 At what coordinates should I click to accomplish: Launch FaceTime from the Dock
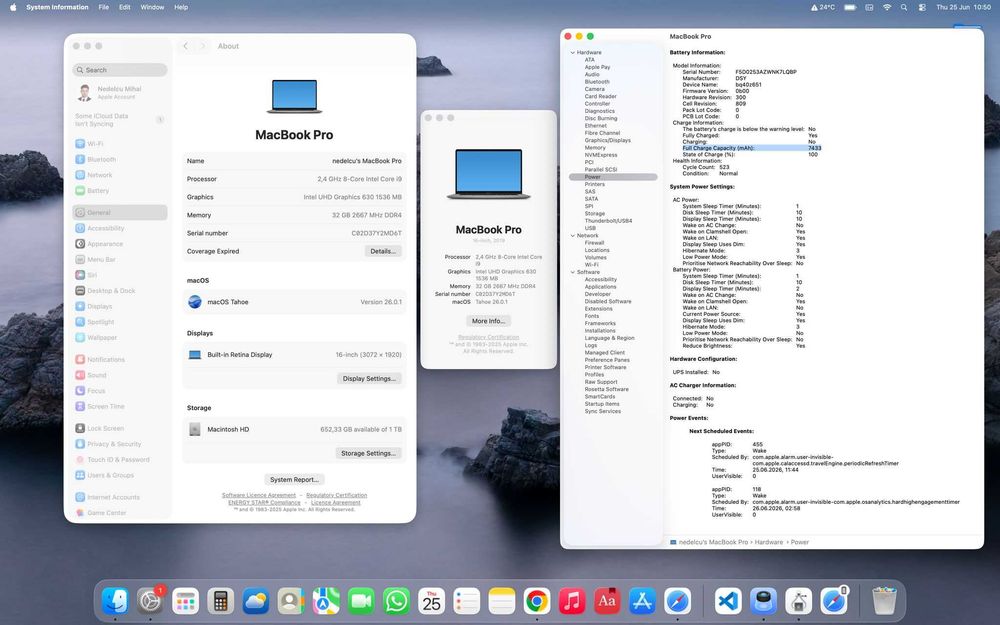click(x=361, y=601)
